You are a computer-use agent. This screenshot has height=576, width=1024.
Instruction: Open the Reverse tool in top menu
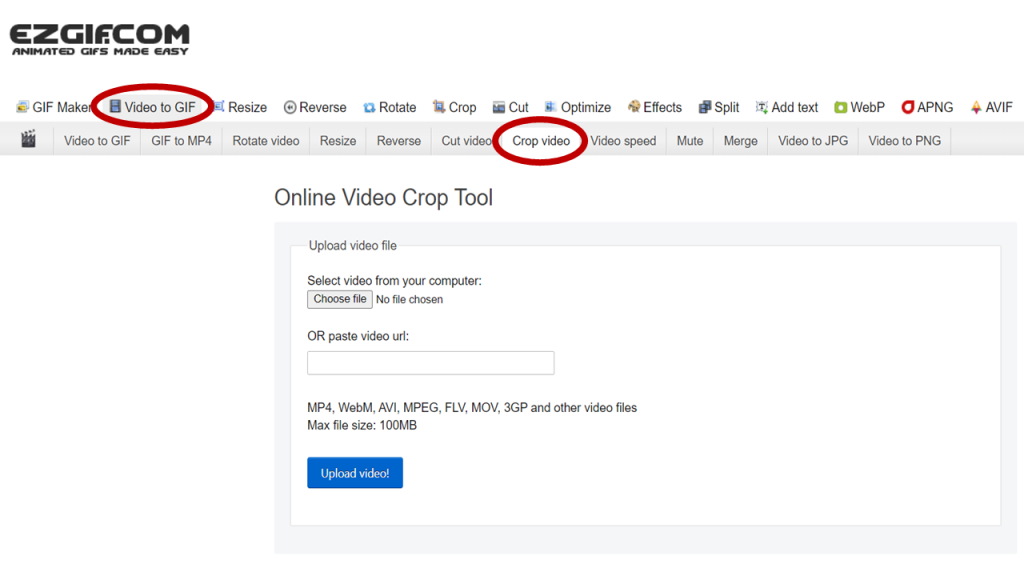315,107
